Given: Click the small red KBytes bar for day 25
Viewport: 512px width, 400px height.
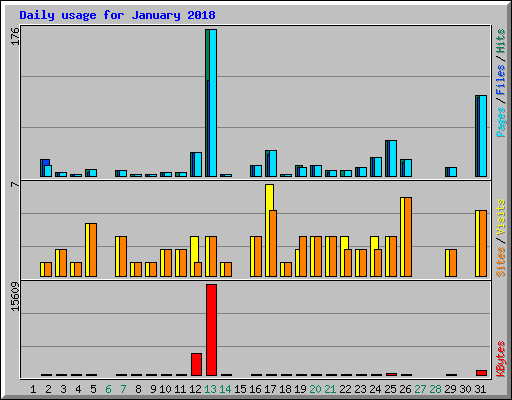Looking at the screenshot, I should click(391, 374).
